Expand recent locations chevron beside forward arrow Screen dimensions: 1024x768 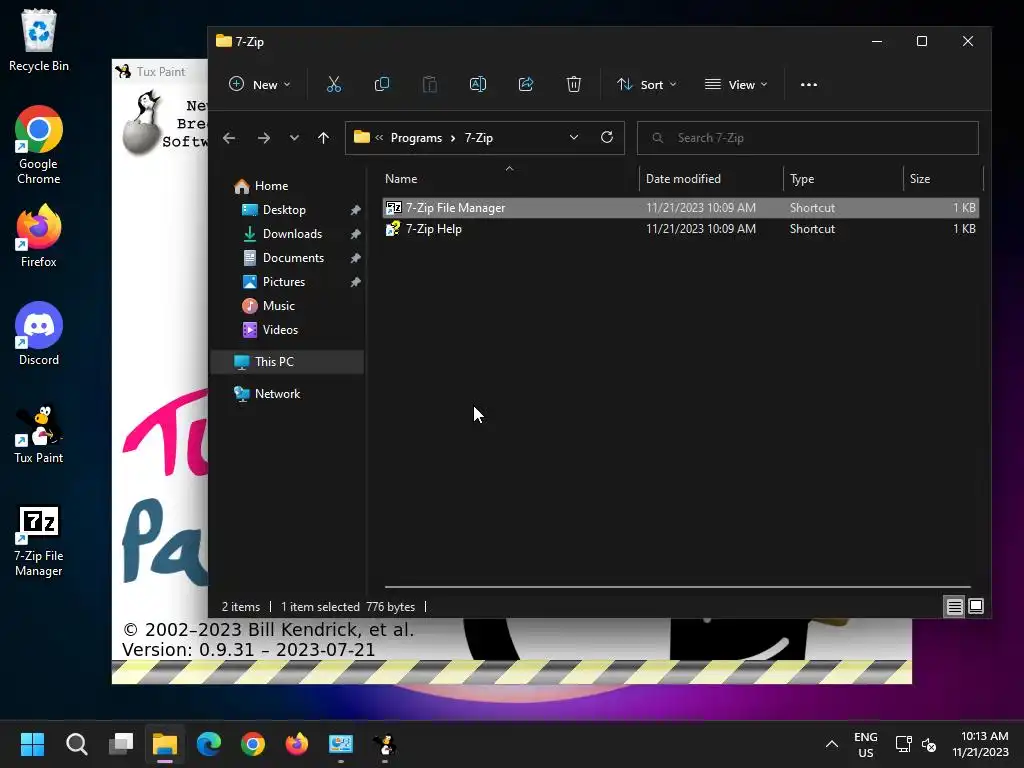click(x=294, y=138)
